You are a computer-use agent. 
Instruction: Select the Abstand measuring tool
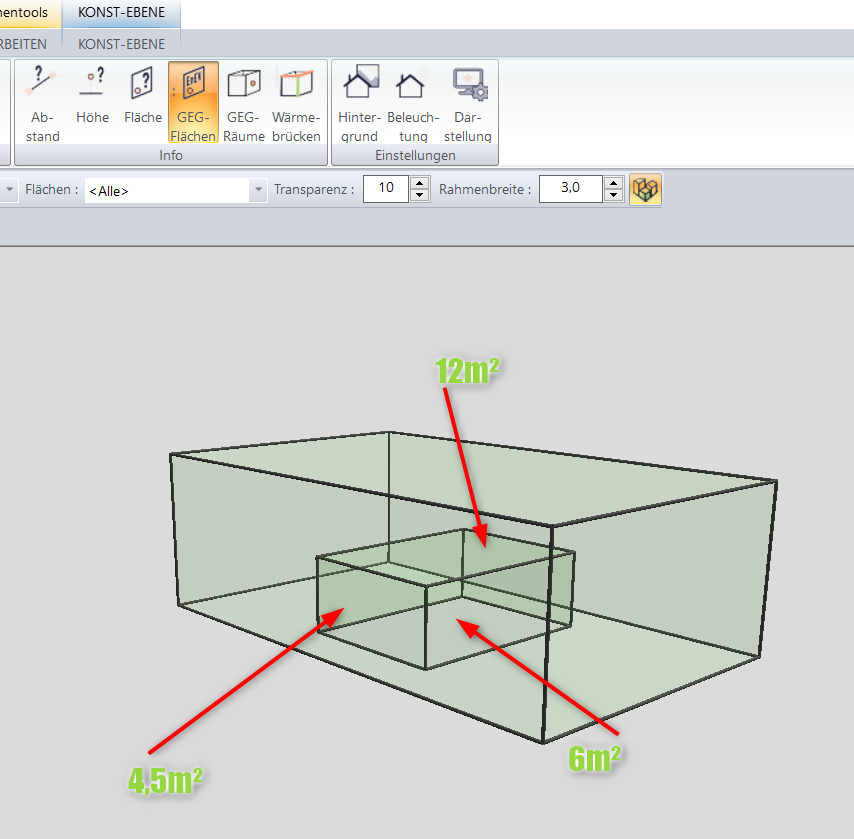tap(44, 102)
